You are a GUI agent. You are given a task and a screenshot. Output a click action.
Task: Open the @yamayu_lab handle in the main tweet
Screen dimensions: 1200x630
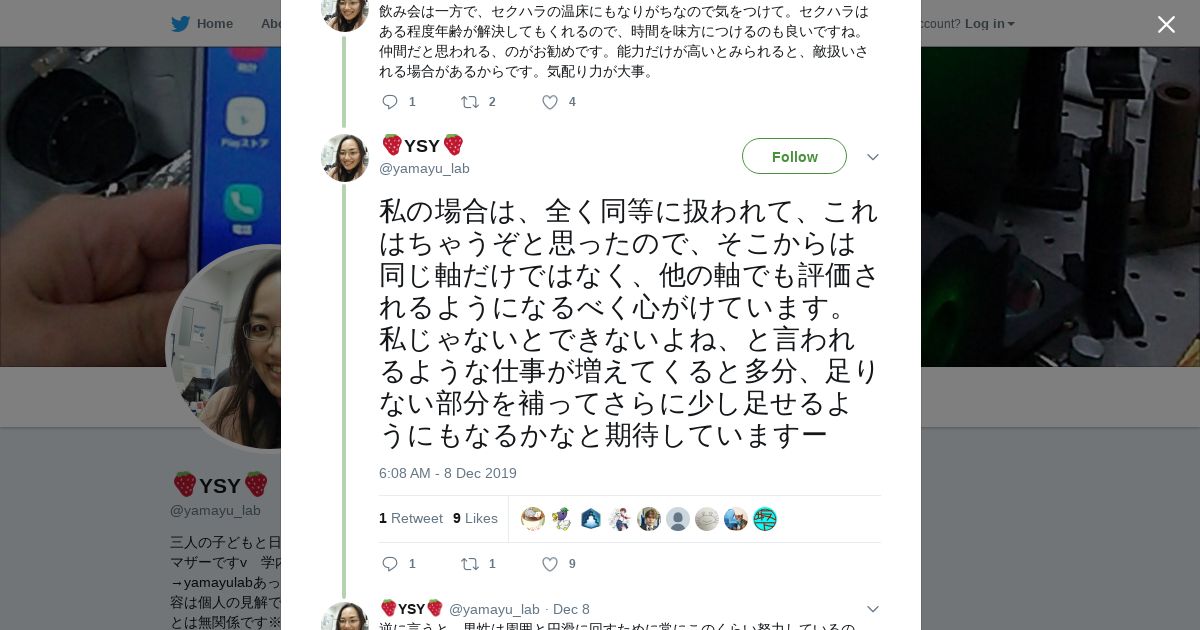point(424,168)
